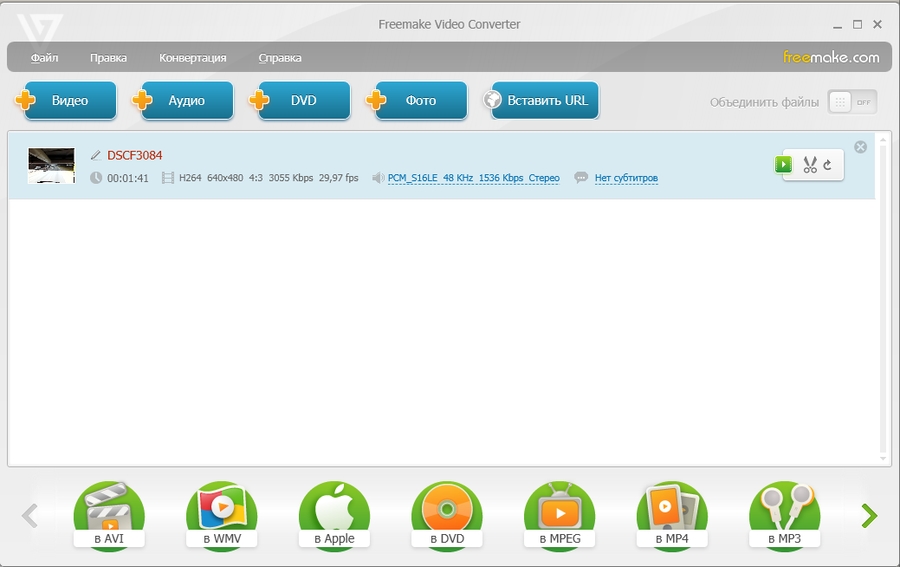Click the clock duration icon
This screenshot has width=900, height=567.
click(96, 178)
